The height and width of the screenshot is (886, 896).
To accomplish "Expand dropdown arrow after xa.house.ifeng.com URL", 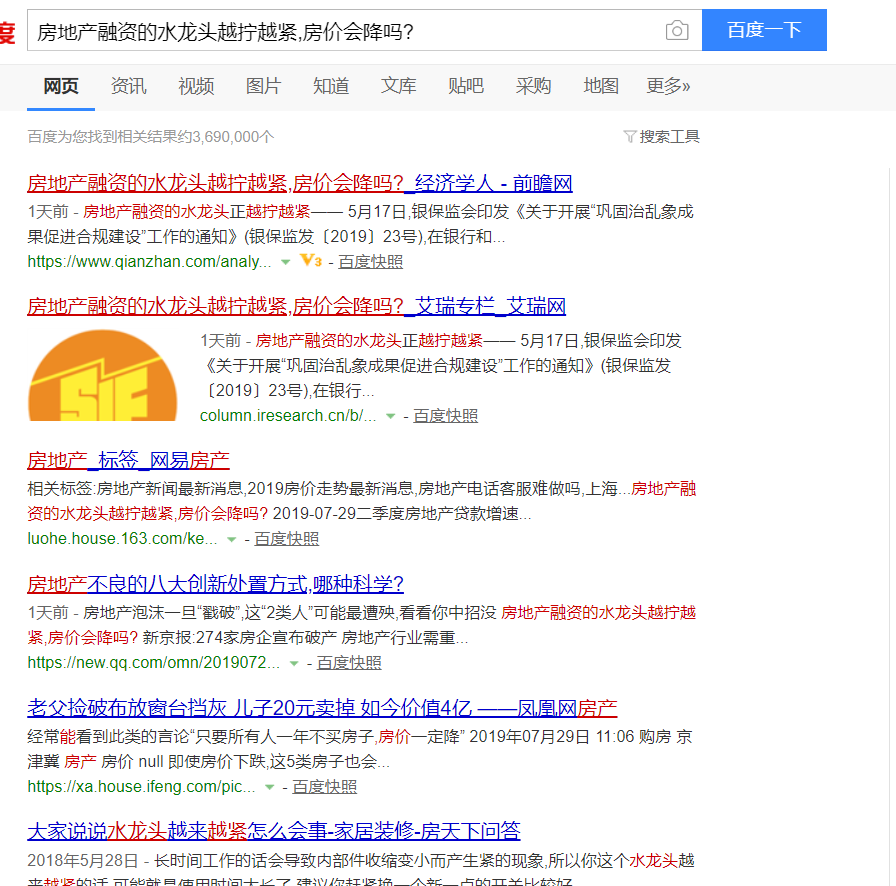I will [x=269, y=787].
